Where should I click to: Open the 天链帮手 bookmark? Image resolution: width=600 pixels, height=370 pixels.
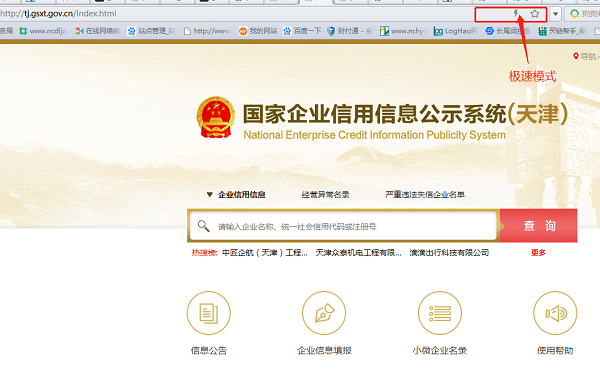pos(561,31)
